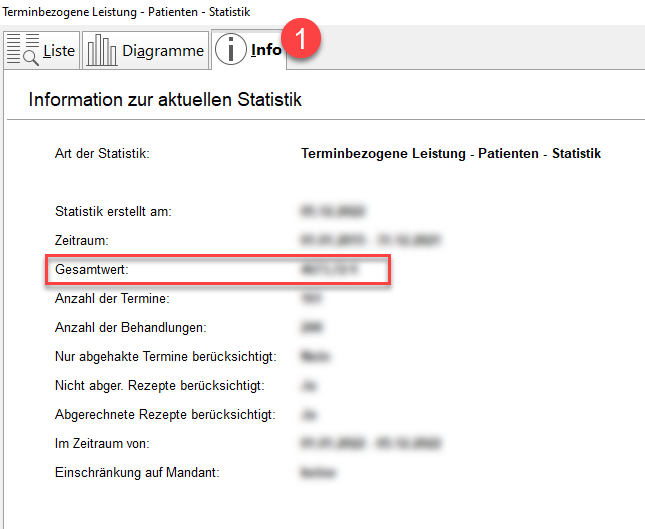Click the list icon on Liste tab
The width and height of the screenshot is (645, 529).
pos(23,50)
